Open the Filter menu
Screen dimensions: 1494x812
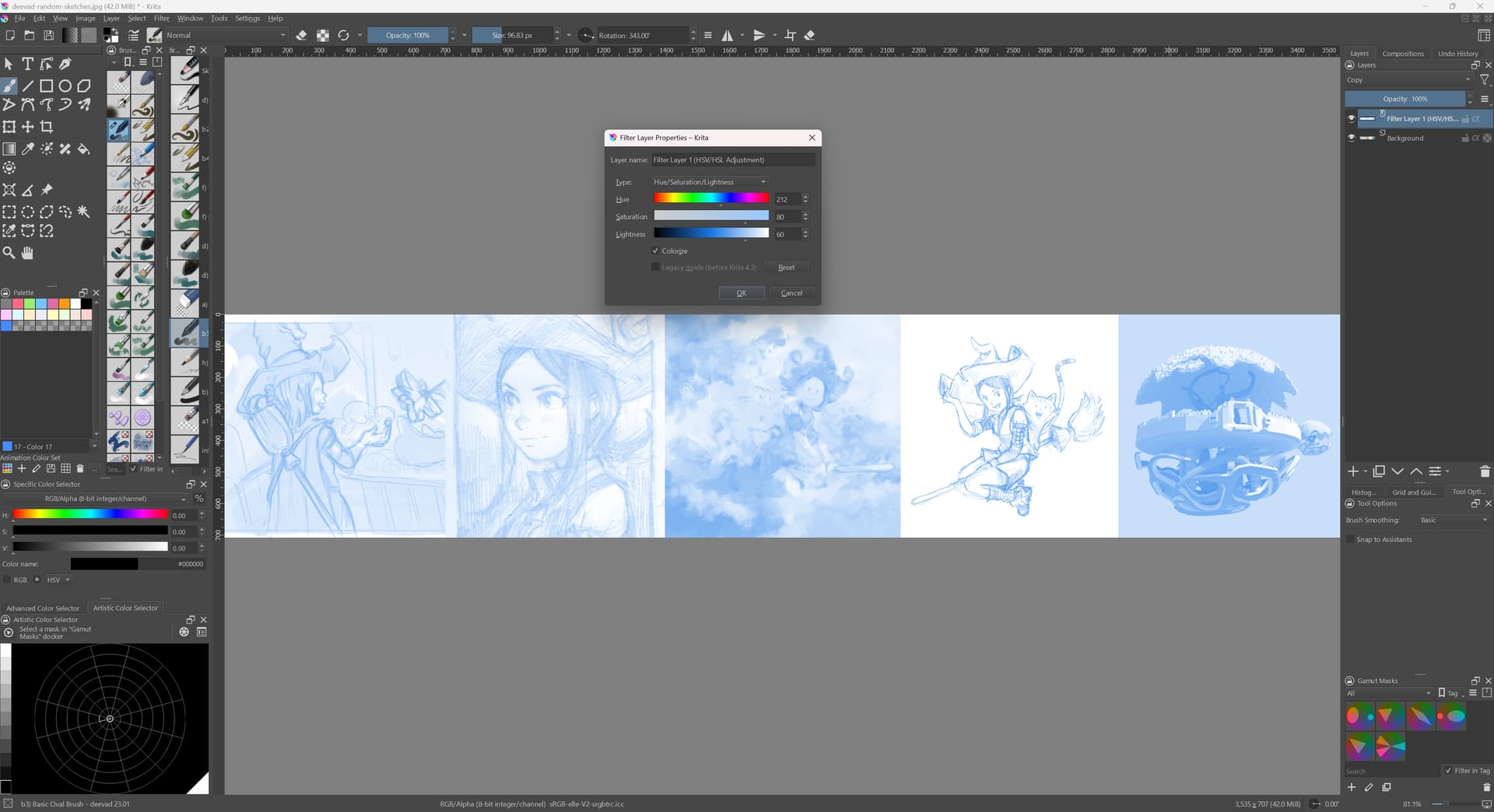click(x=161, y=18)
